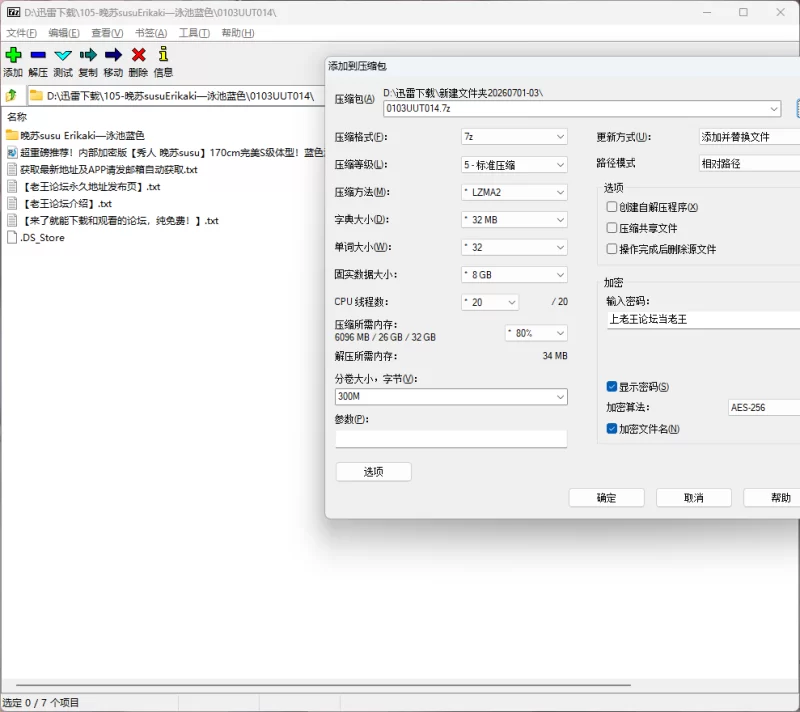The width and height of the screenshot is (800, 712).
Task: Click the main window address path field
Action: (176, 95)
